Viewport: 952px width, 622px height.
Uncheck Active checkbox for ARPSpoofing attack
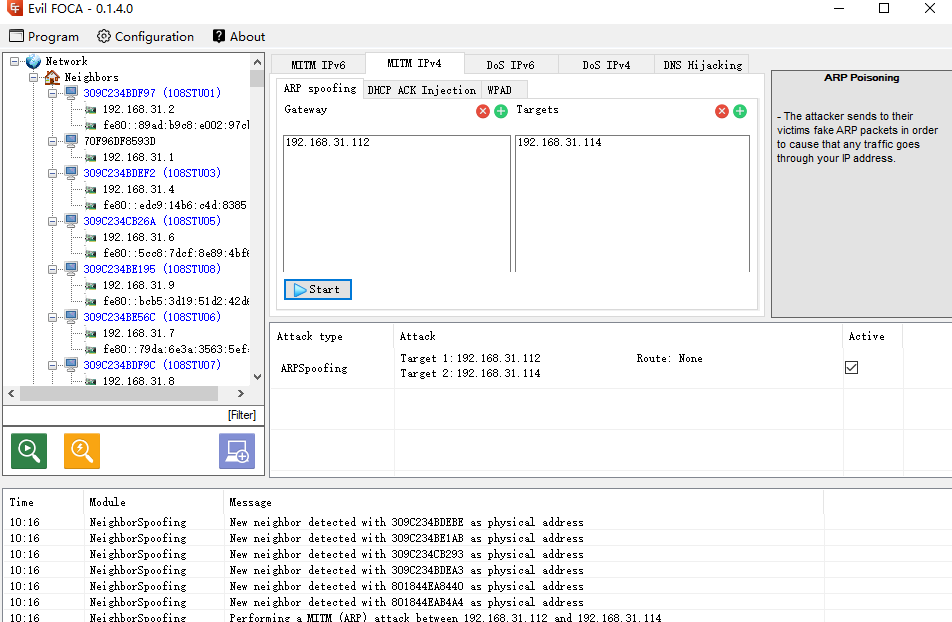851,367
